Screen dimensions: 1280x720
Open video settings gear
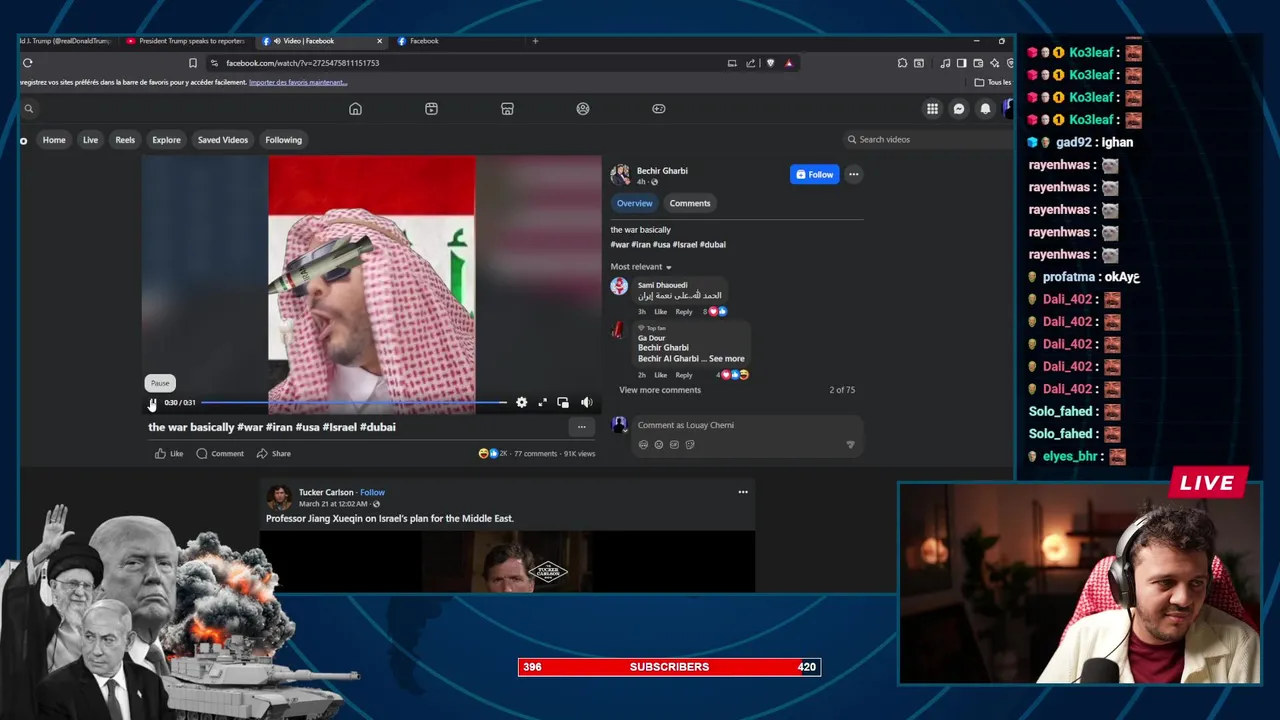click(521, 402)
